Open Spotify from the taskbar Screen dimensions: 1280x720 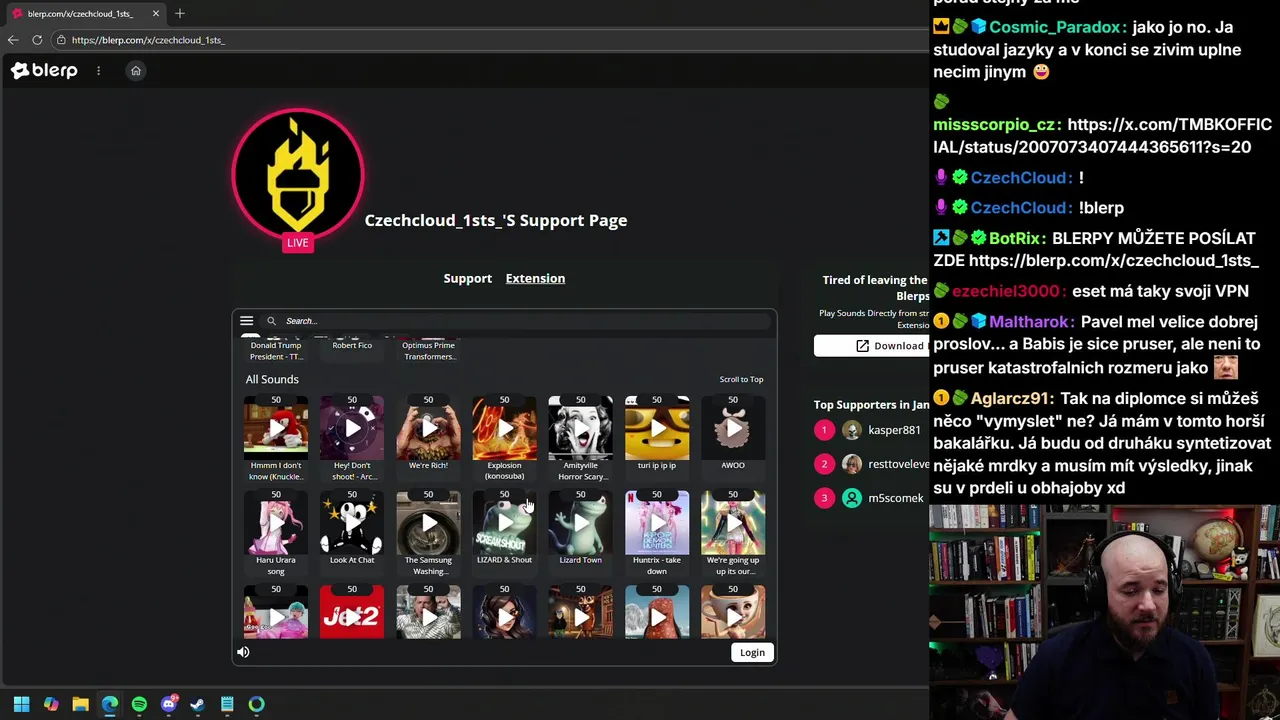pyautogui.click(x=139, y=704)
